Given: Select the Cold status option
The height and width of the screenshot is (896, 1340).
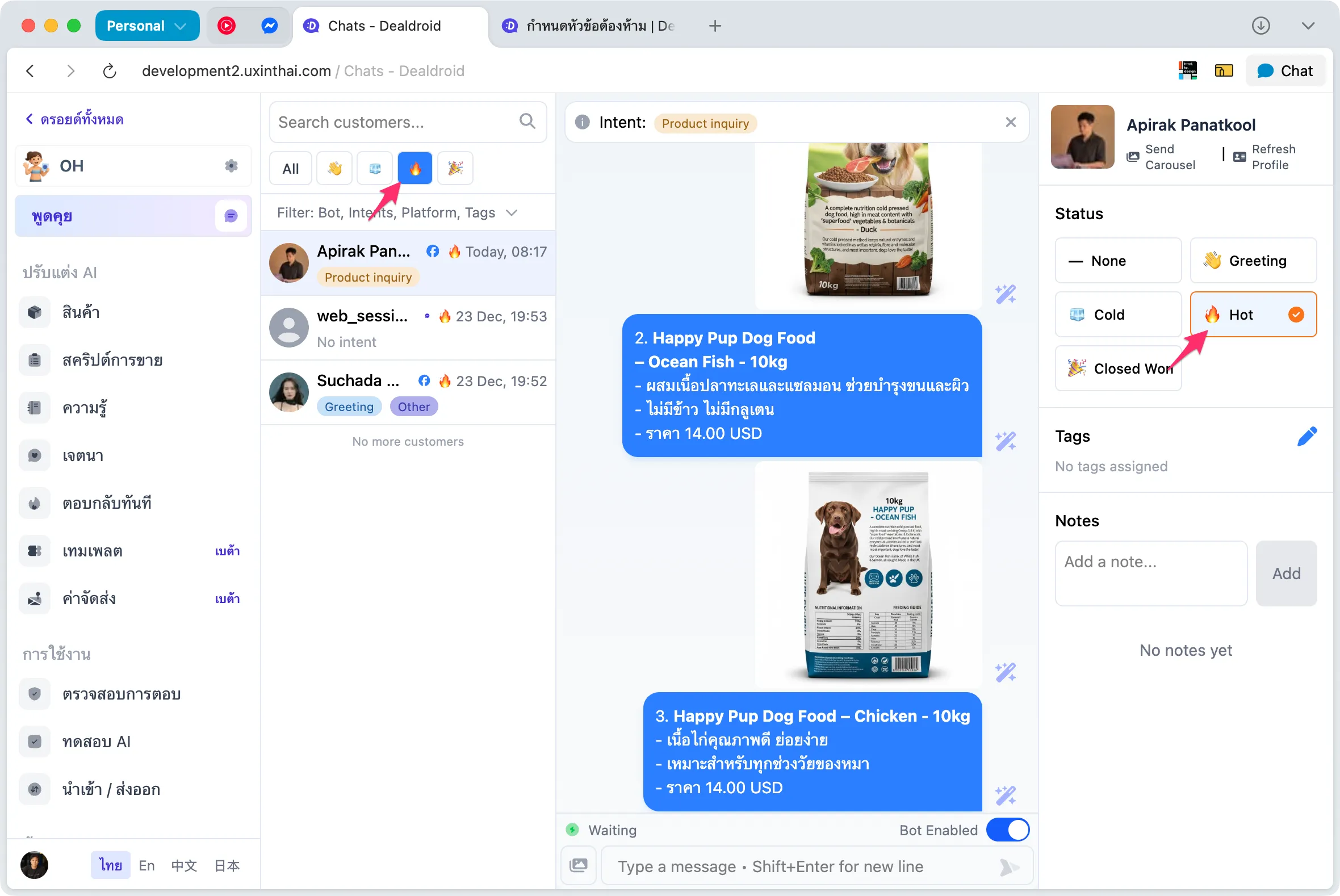Looking at the screenshot, I should click(1118, 315).
